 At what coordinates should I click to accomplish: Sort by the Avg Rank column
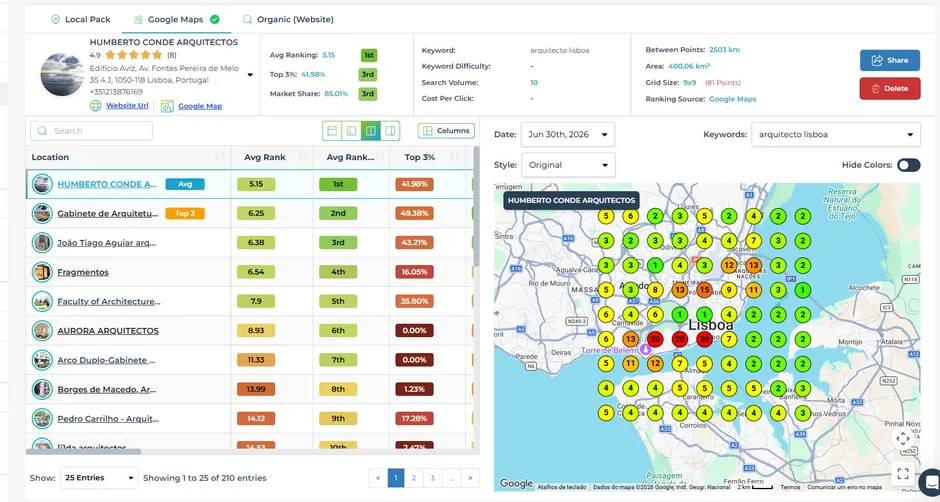[272, 157]
